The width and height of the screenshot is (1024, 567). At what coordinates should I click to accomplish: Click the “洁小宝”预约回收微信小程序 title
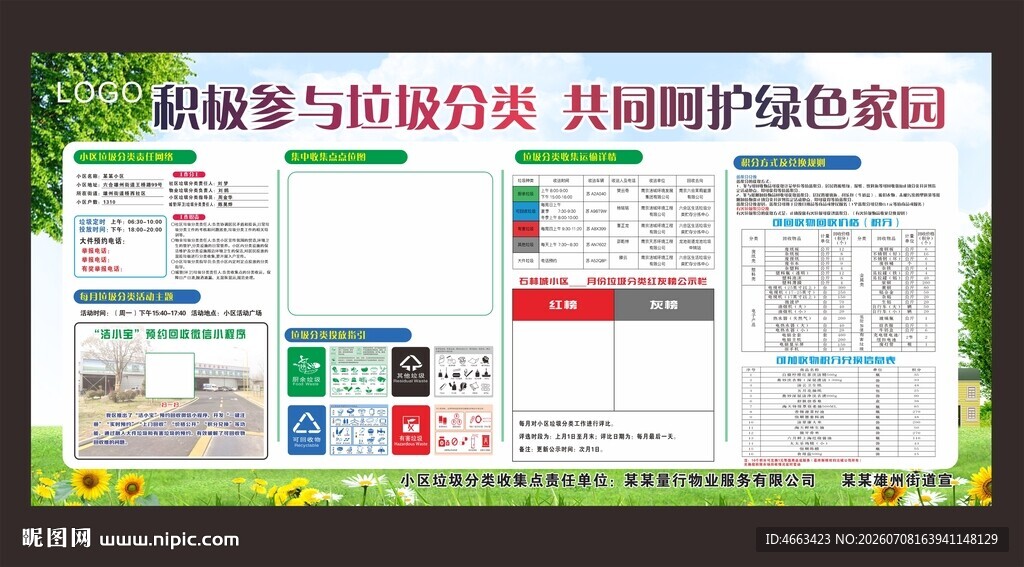click(x=170, y=334)
